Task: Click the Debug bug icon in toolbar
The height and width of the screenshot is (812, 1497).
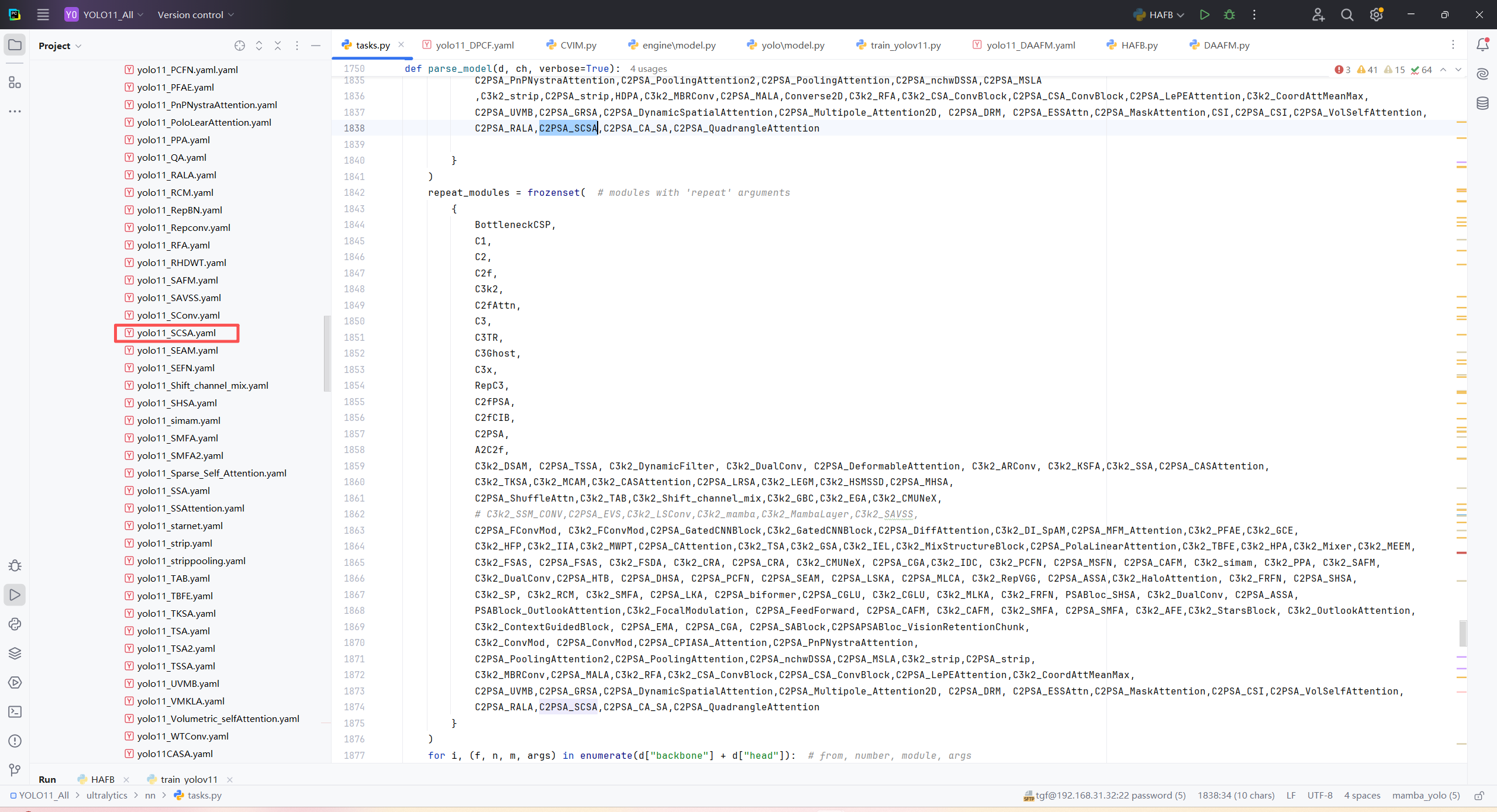Action: tap(1229, 15)
